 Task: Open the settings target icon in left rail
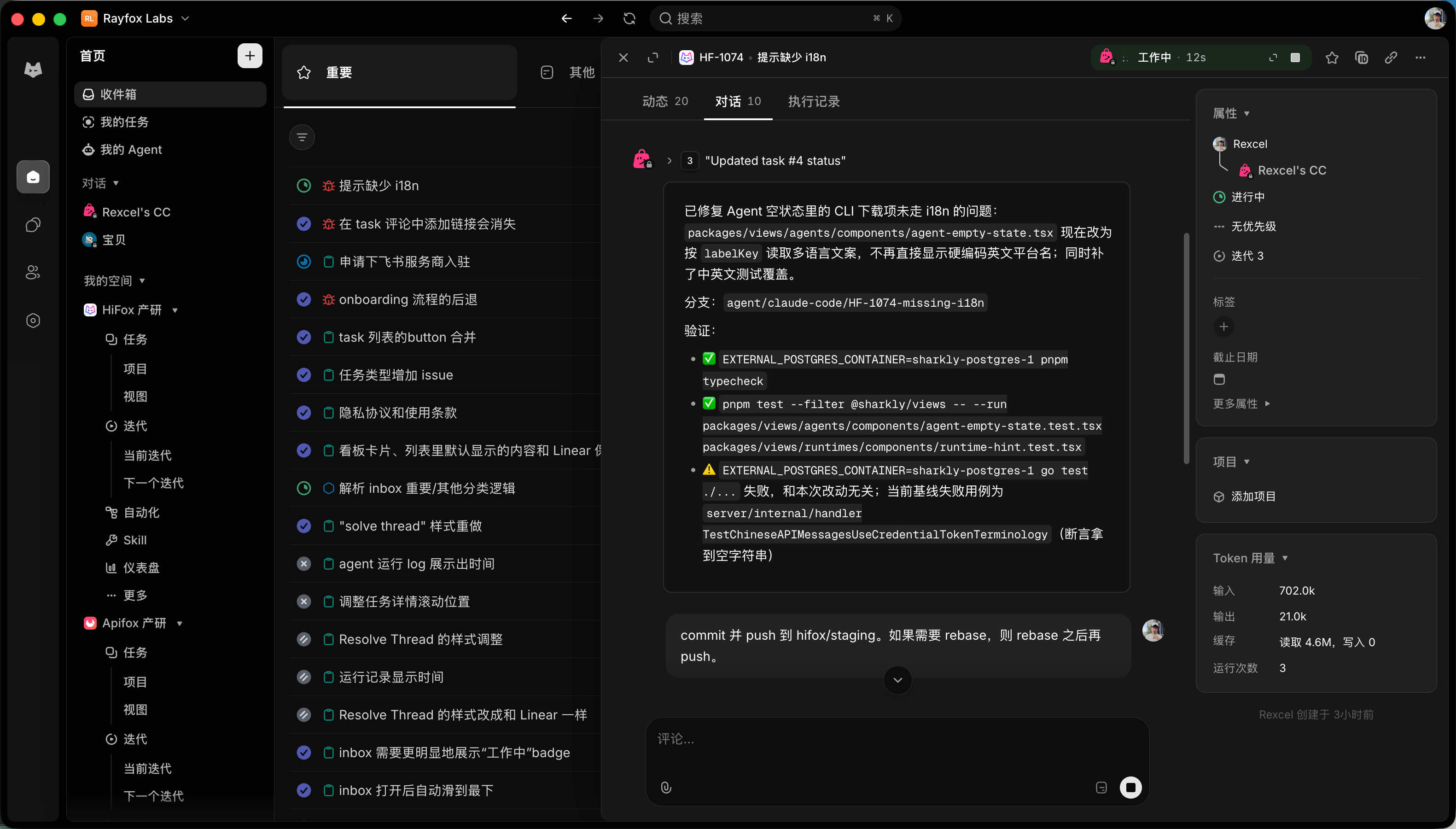(33, 321)
